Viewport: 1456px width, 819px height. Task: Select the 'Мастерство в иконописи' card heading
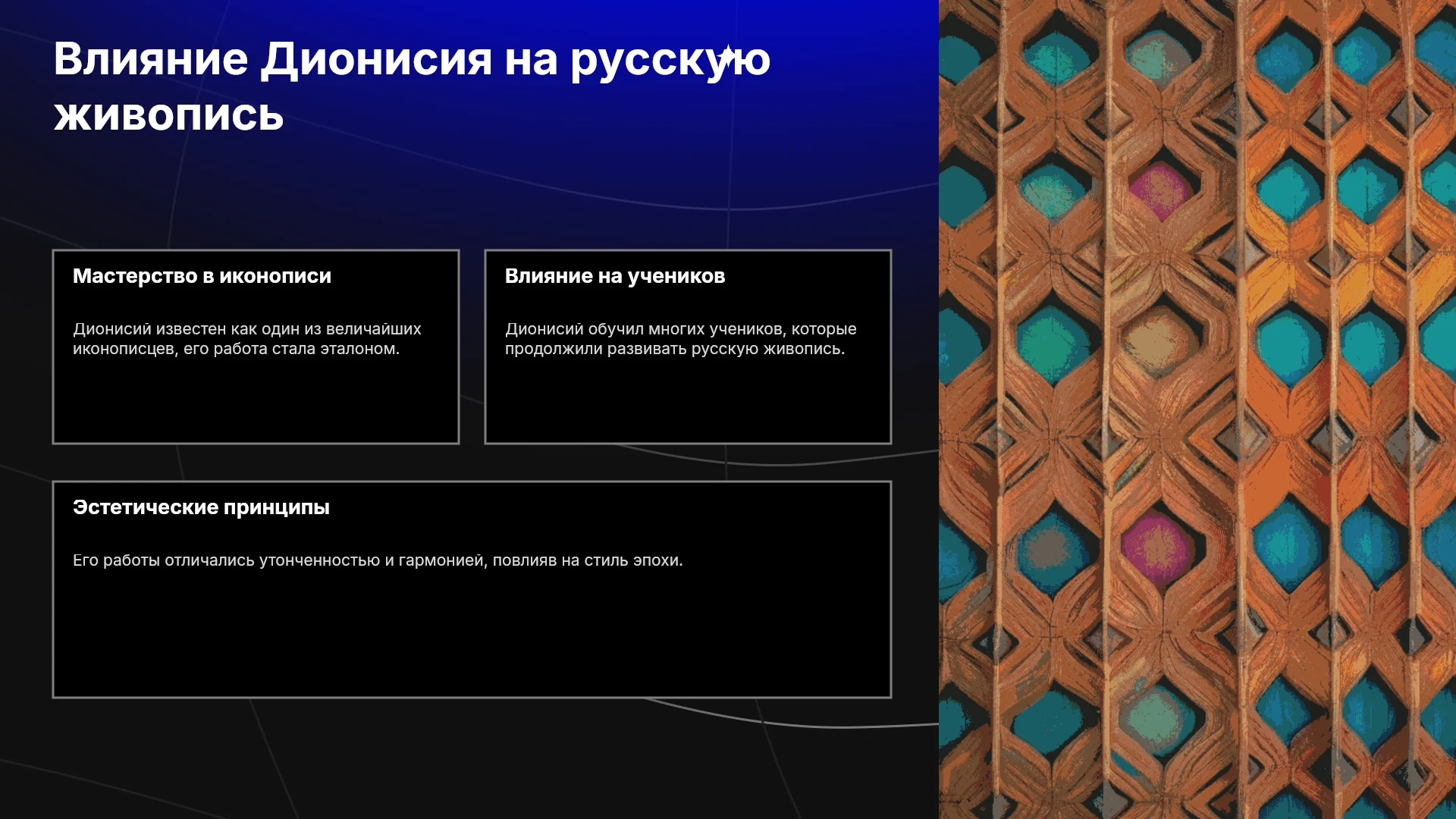coord(202,276)
